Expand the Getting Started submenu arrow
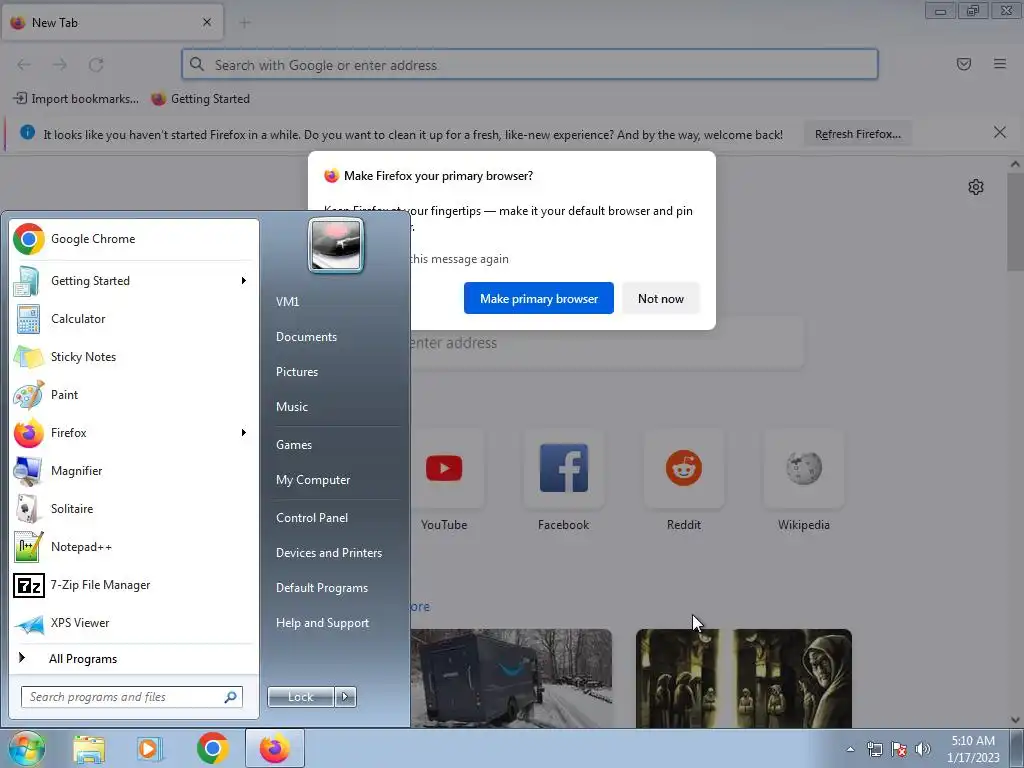 (x=244, y=281)
